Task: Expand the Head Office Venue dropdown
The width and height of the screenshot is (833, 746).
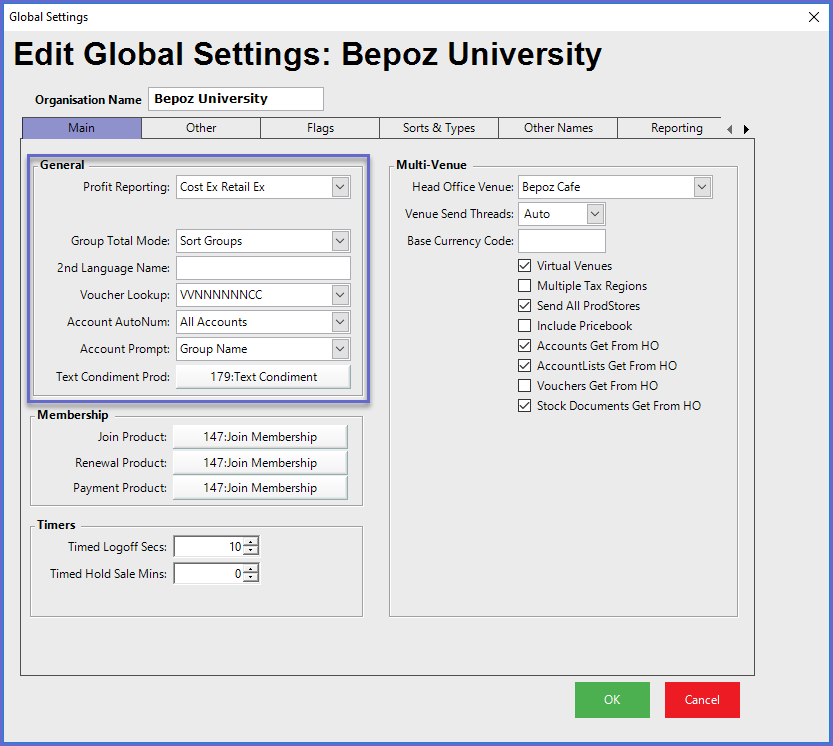Action: (x=701, y=187)
